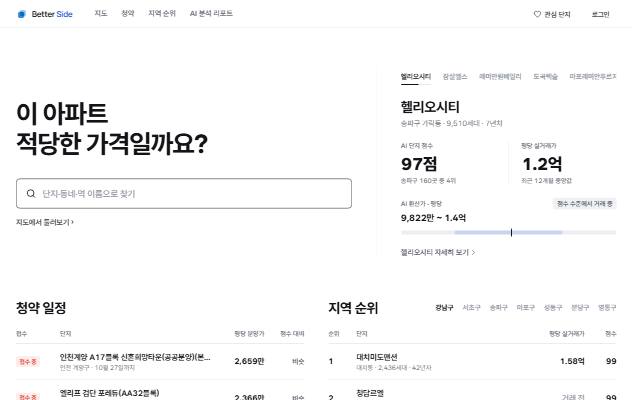Viewport: 640px width, 400px height.
Task: Select the 헬리오시티 tab
Action: click(416, 76)
